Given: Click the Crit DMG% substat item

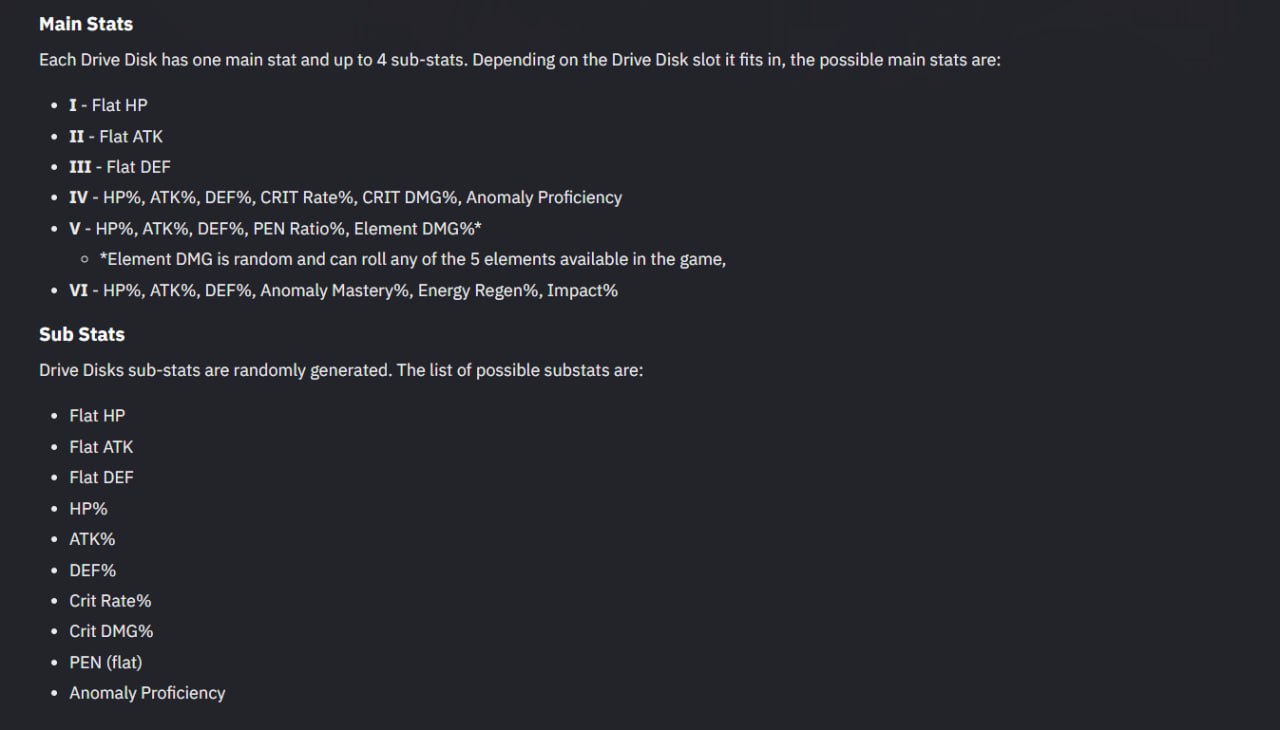Looking at the screenshot, I should click(x=111, y=632).
